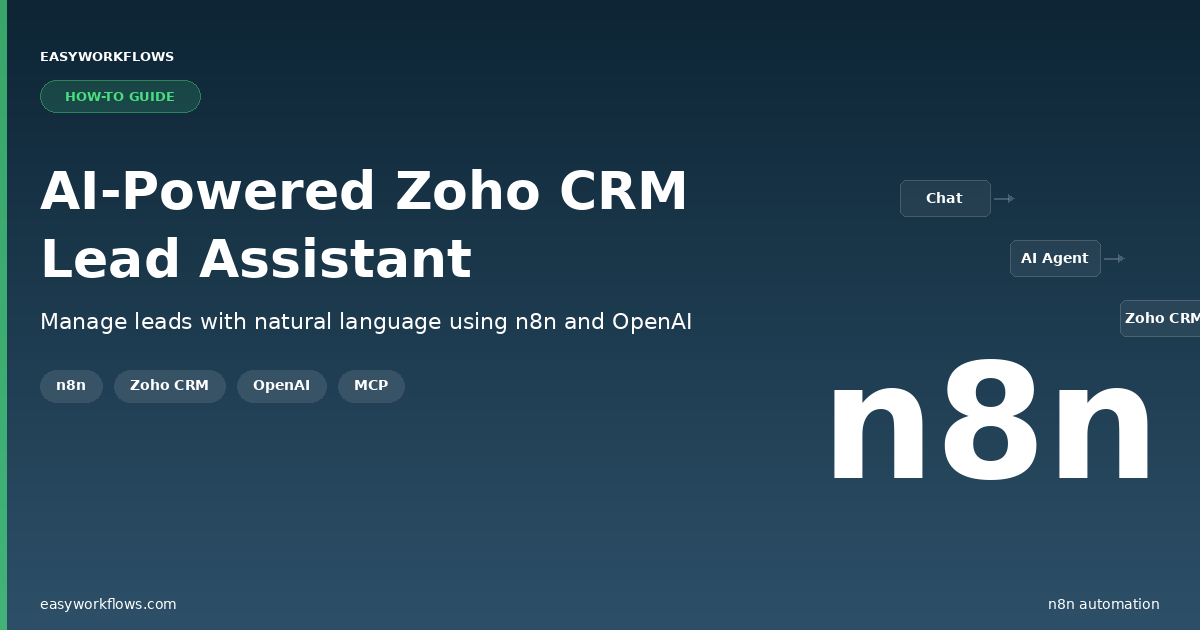This screenshot has width=1200, height=630.
Task: Click the green vertical accent bar
Action: tap(3, 315)
